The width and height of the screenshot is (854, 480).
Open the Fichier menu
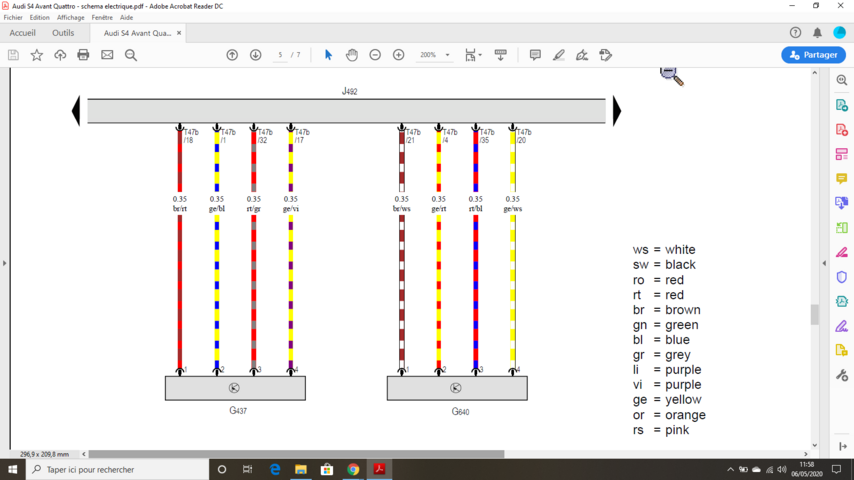tap(13, 17)
